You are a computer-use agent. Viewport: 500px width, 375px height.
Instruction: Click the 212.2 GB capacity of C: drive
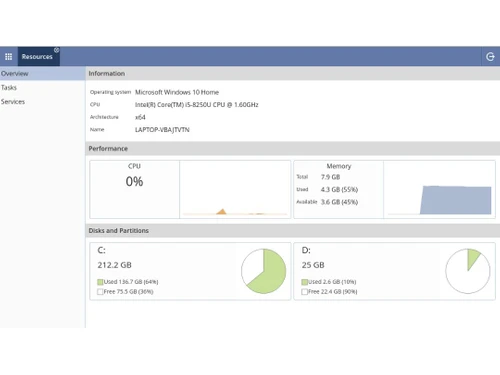tap(114, 265)
